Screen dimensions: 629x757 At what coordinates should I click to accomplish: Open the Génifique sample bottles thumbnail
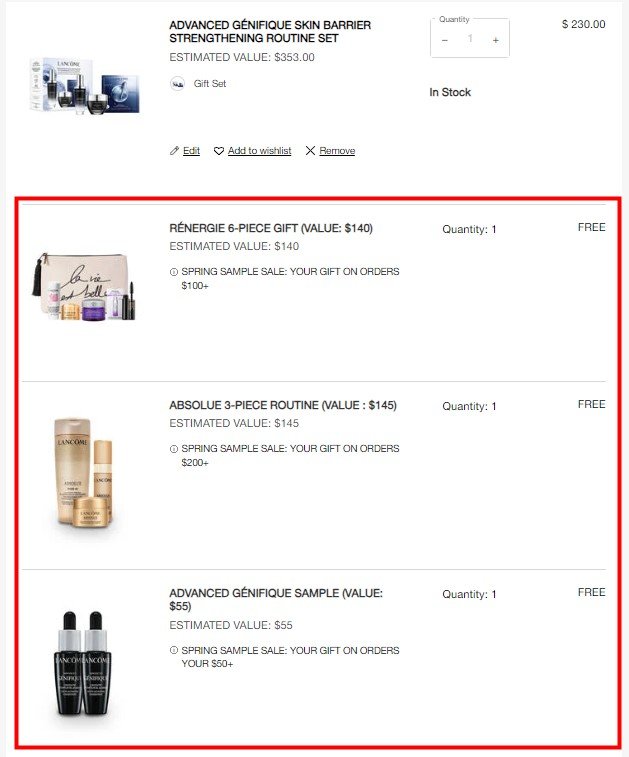[x=83, y=663]
